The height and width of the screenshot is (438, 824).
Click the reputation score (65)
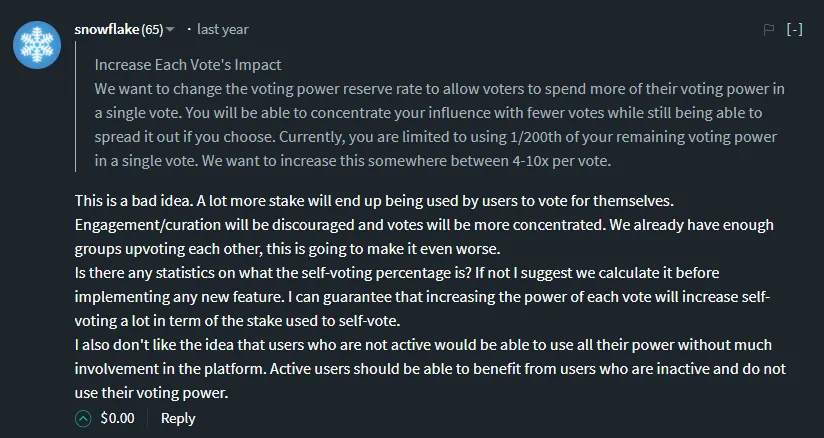tap(152, 29)
